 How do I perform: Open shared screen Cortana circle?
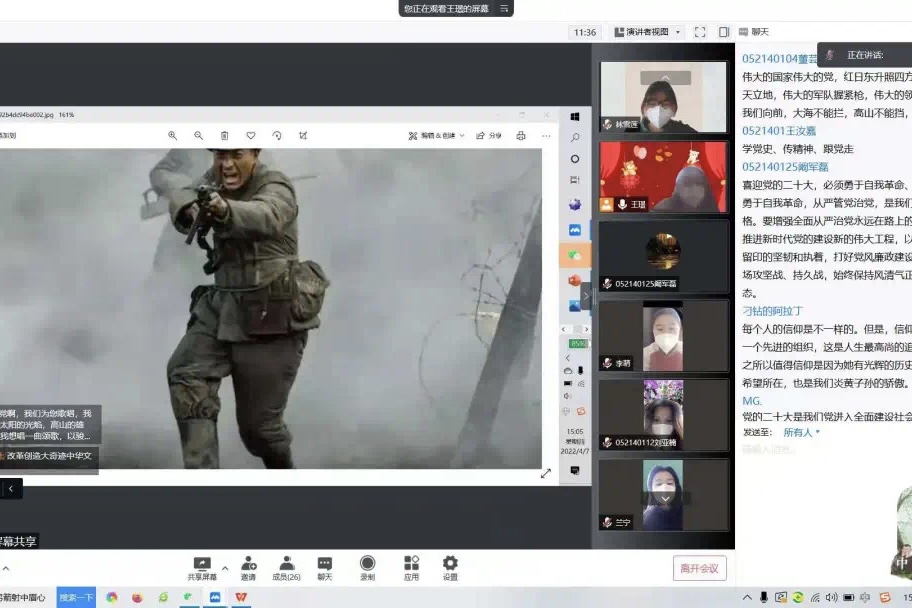(x=575, y=159)
